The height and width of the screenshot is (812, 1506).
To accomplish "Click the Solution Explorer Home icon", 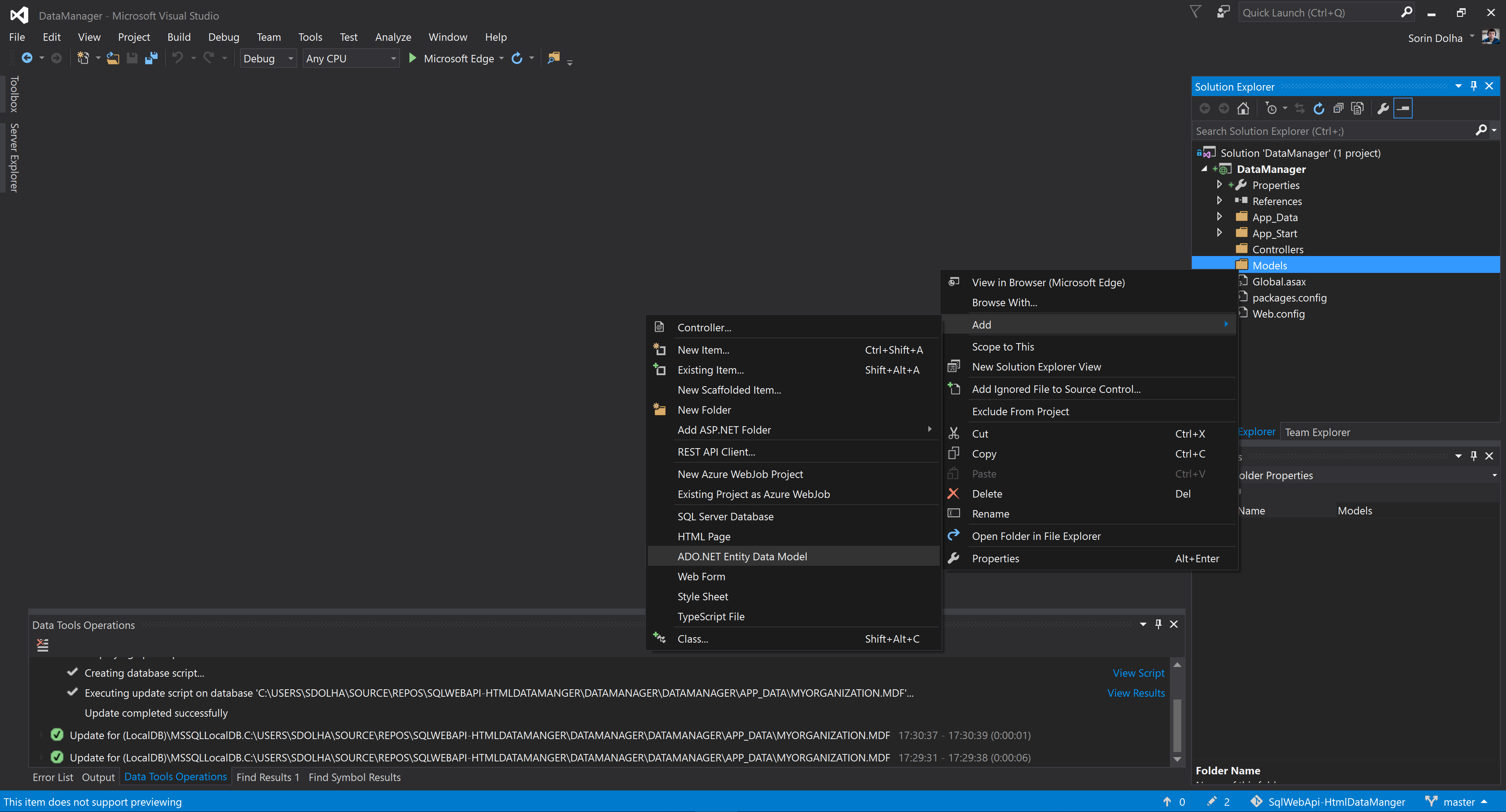I will pos(1243,108).
